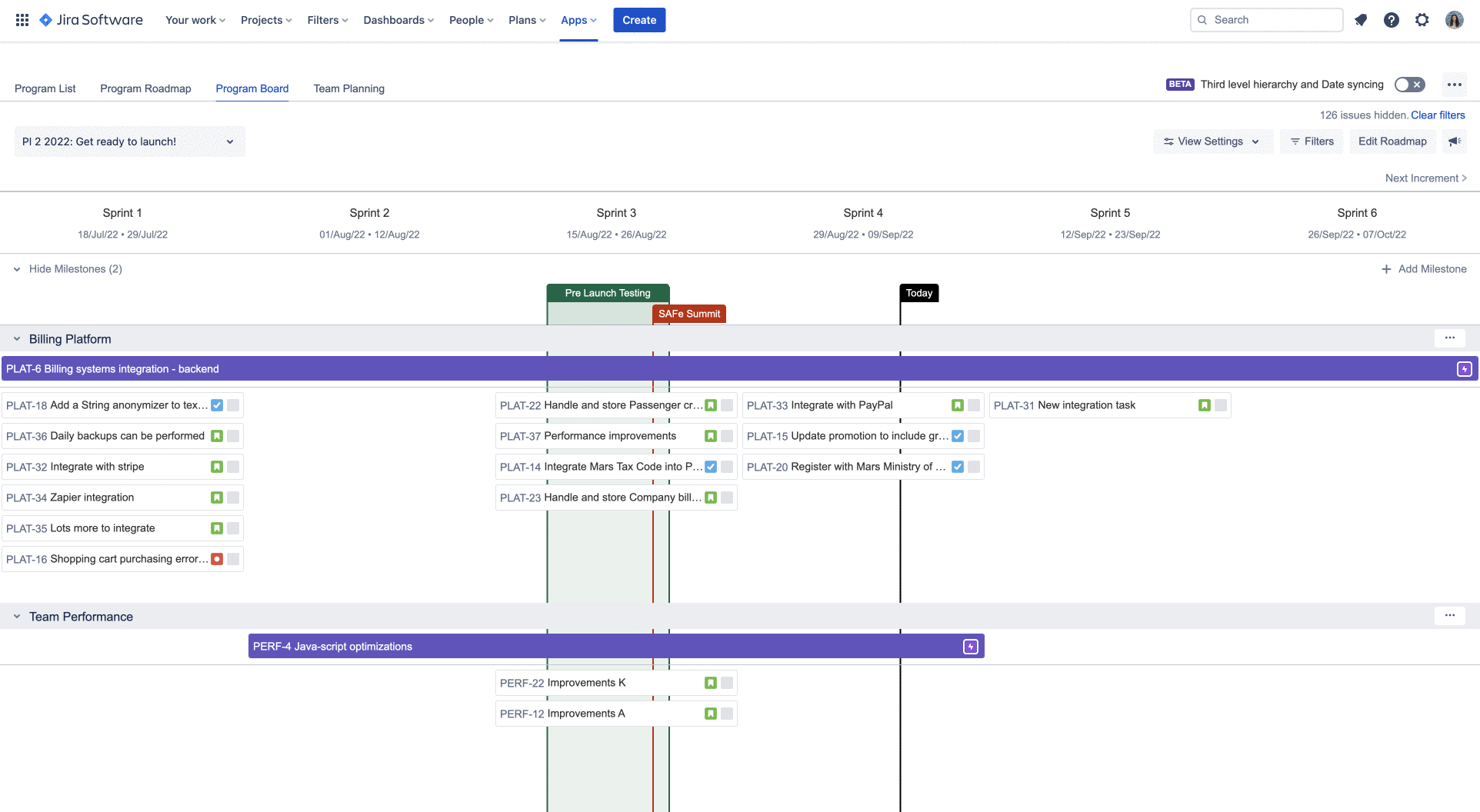Image resolution: width=1480 pixels, height=812 pixels.
Task: Select the SAFe Summit milestone
Action: click(x=689, y=314)
